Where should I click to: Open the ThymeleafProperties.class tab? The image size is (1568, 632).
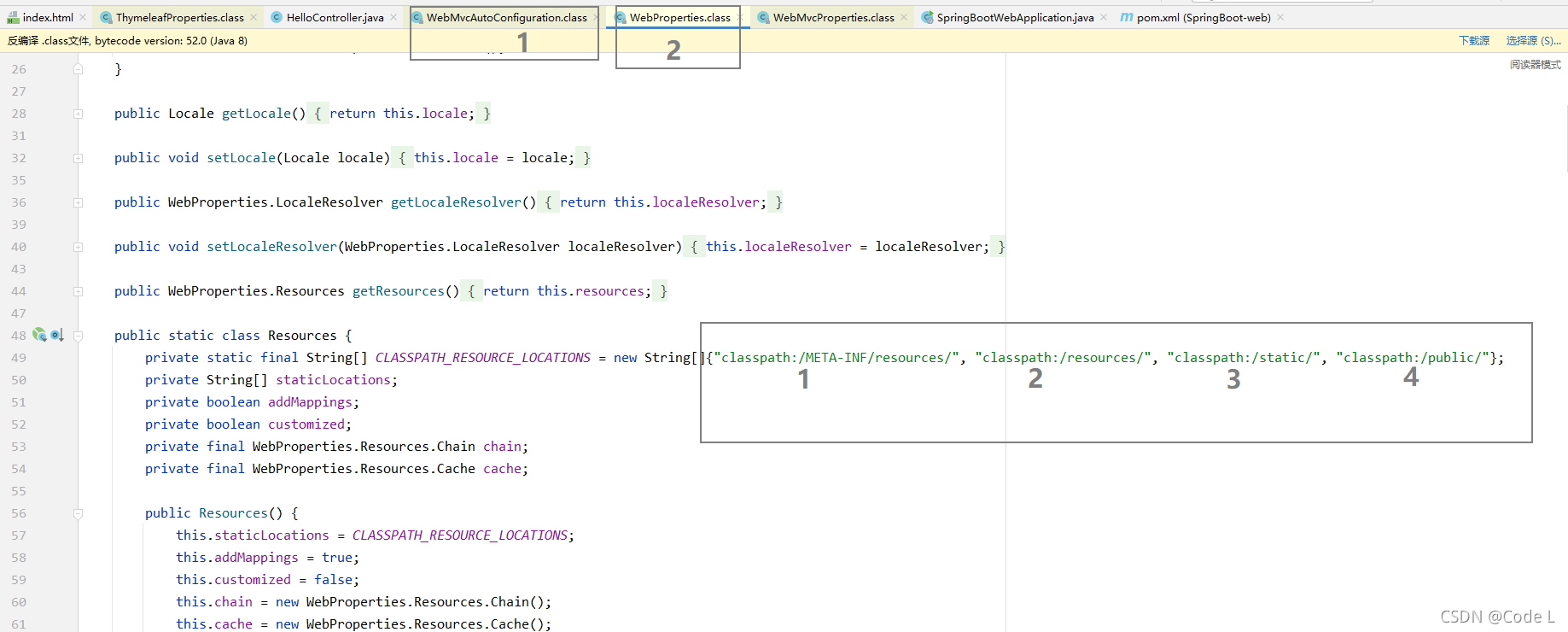click(x=180, y=17)
